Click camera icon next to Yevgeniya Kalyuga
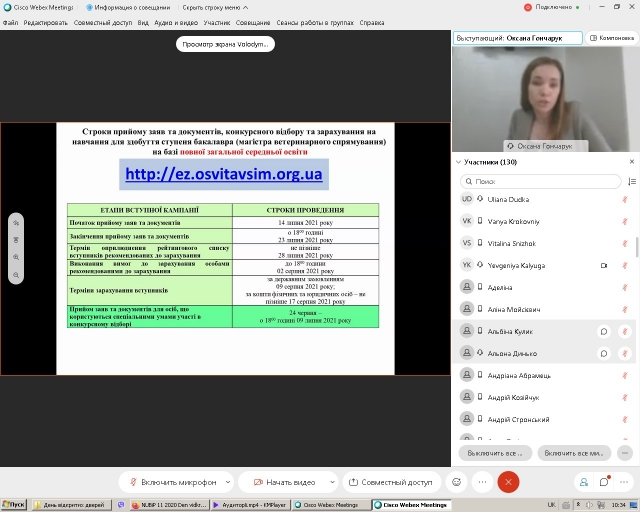Image resolution: width=640 pixels, height=512 pixels. (x=603, y=265)
